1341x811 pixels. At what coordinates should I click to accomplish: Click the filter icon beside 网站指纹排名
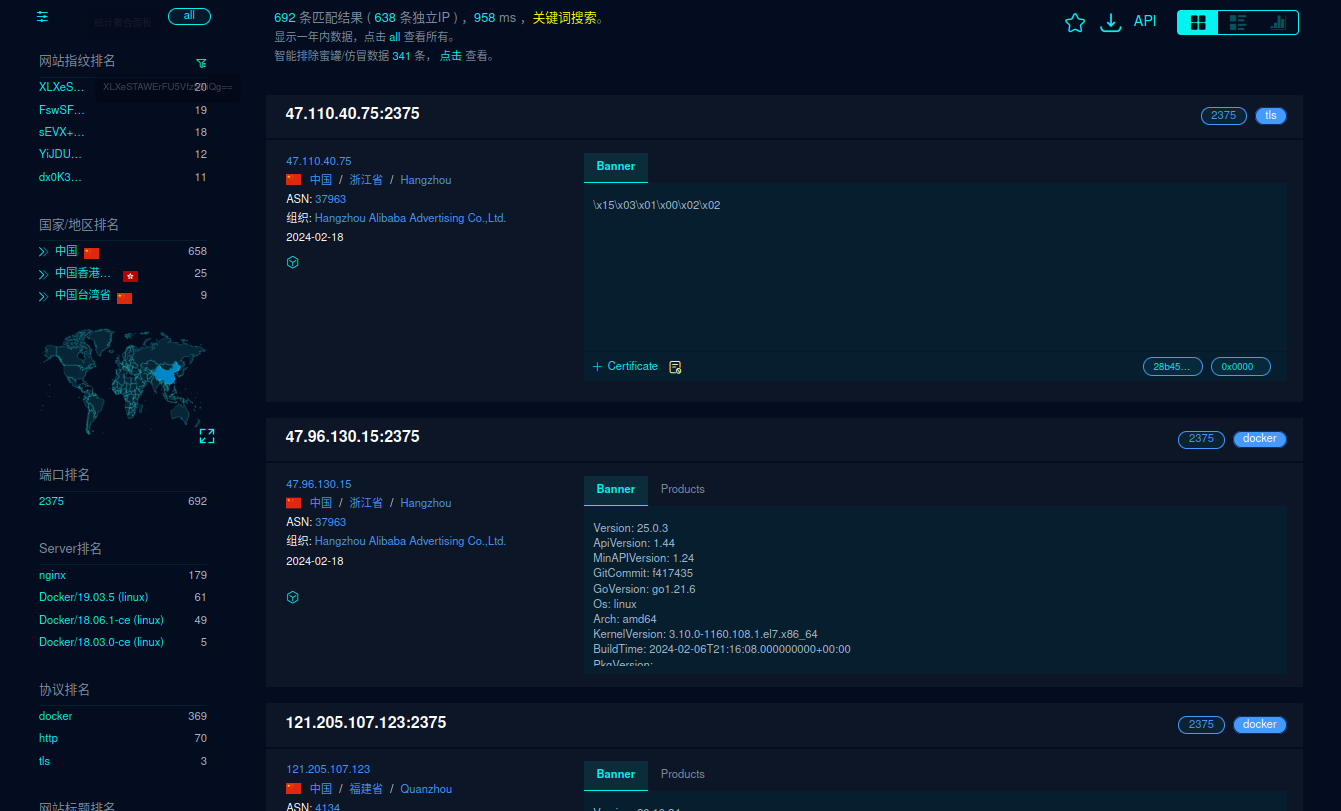tap(201, 63)
